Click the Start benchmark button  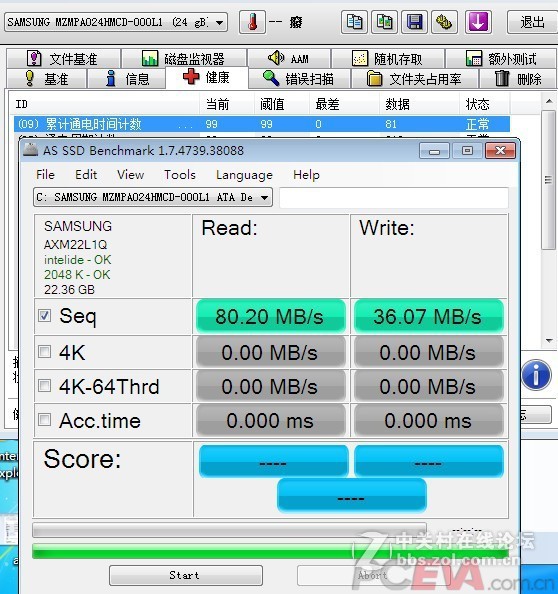click(x=186, y=575)
